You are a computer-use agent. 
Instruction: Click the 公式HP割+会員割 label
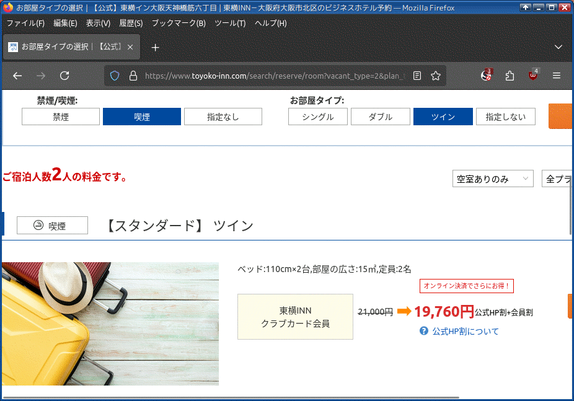(504, 313)
